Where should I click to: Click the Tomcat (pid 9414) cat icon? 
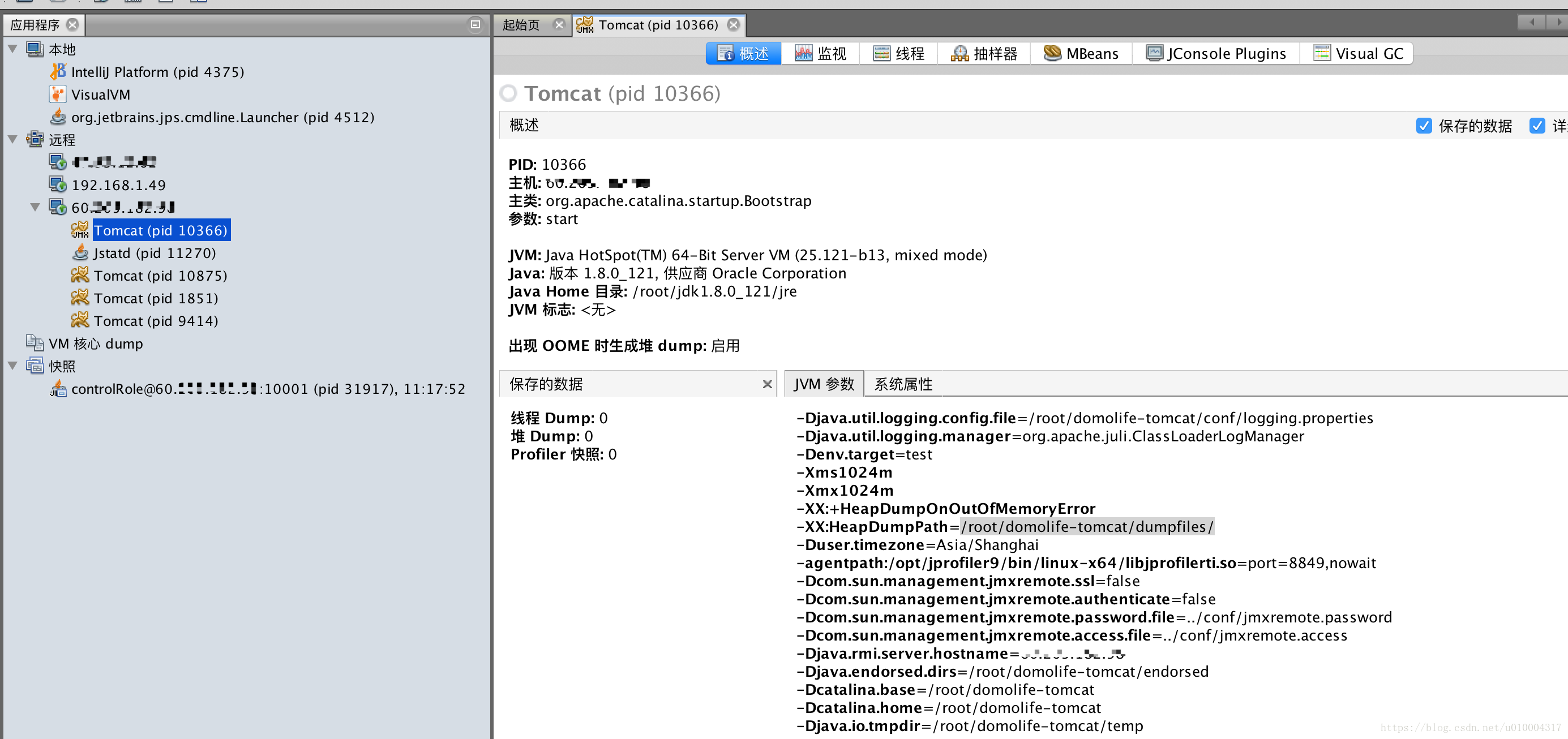click(x=80, y=320)
